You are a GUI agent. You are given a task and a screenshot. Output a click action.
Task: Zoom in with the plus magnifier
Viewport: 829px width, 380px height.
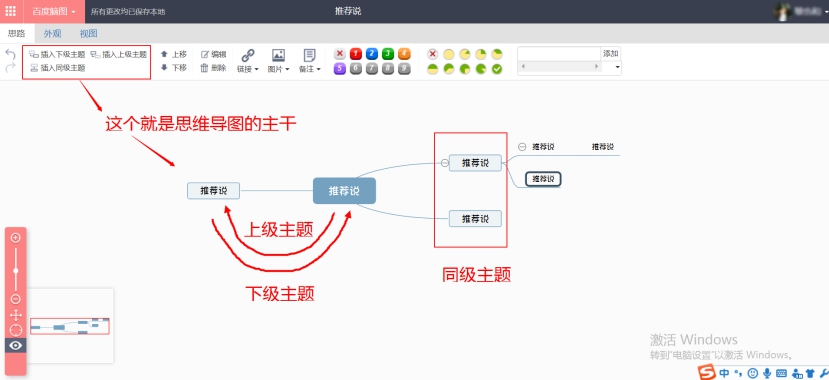(x=15, y=238)
